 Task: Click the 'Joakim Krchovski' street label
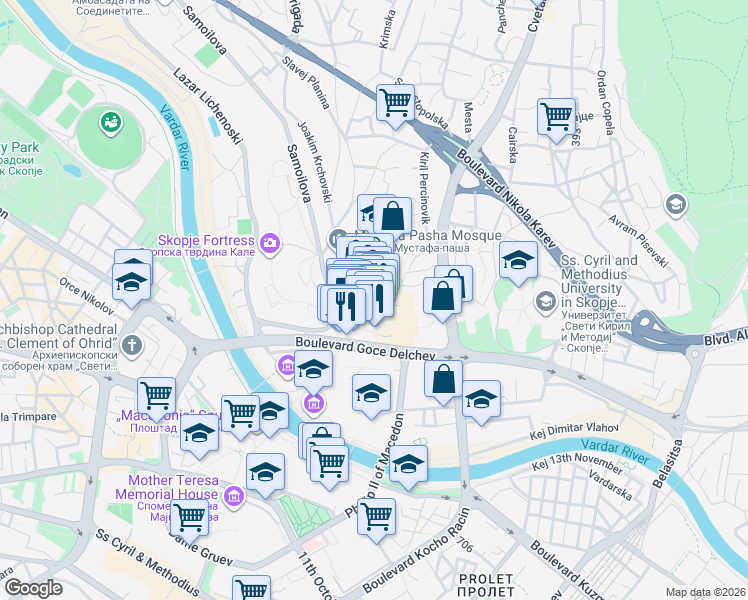pos(314,162)
